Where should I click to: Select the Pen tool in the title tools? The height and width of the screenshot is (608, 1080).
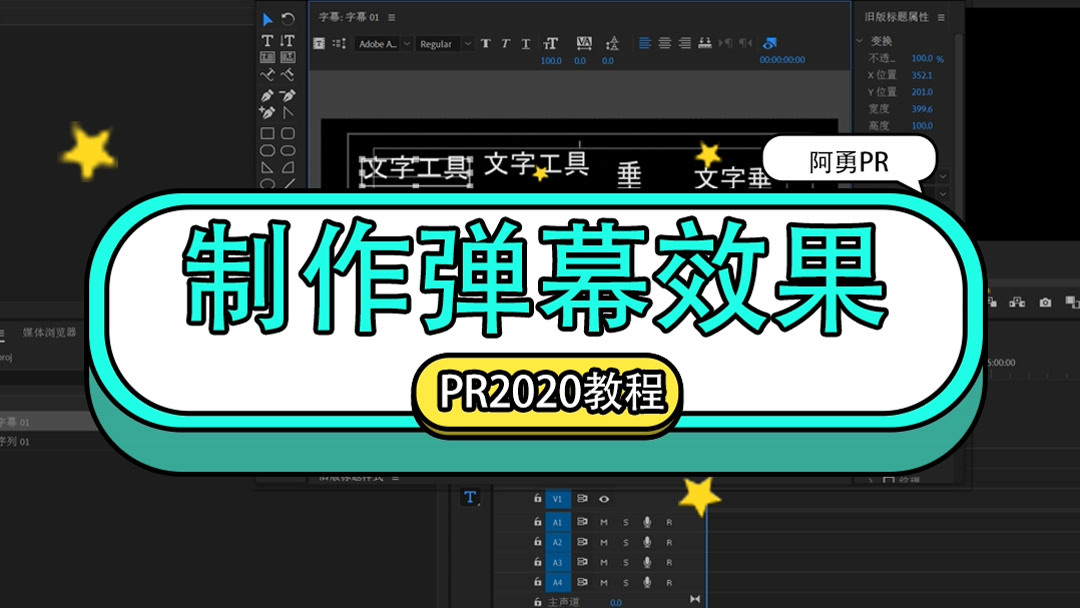pos(269,95)
